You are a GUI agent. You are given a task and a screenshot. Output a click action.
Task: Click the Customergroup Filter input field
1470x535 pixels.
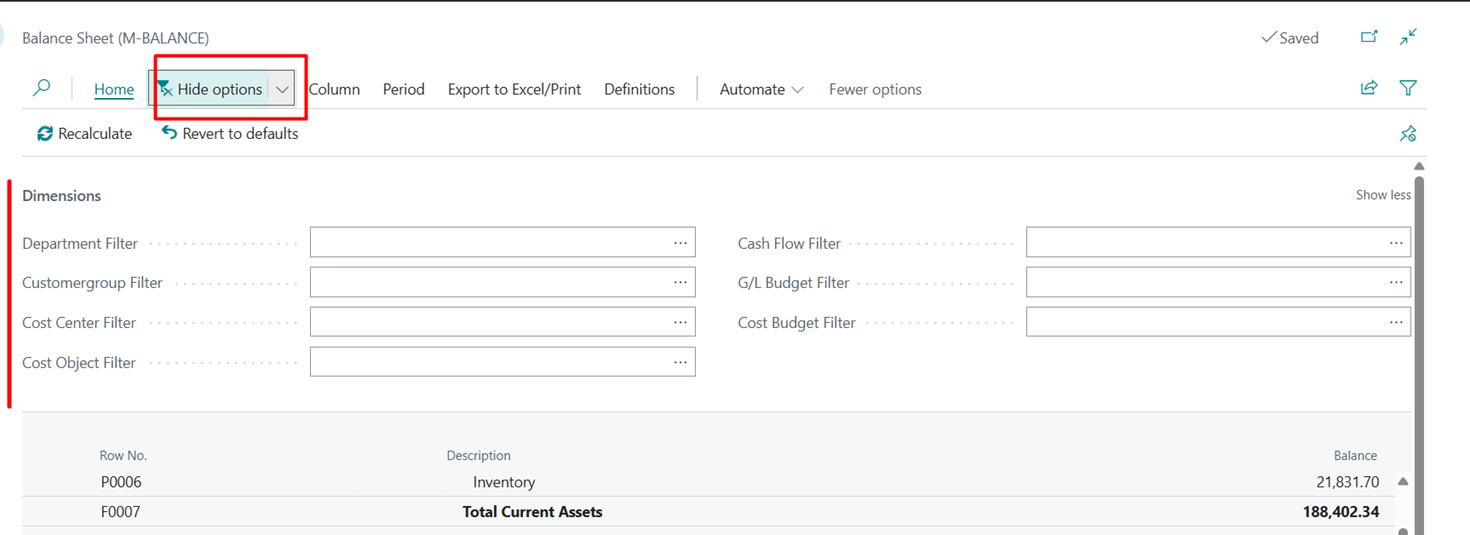point(502,282)
